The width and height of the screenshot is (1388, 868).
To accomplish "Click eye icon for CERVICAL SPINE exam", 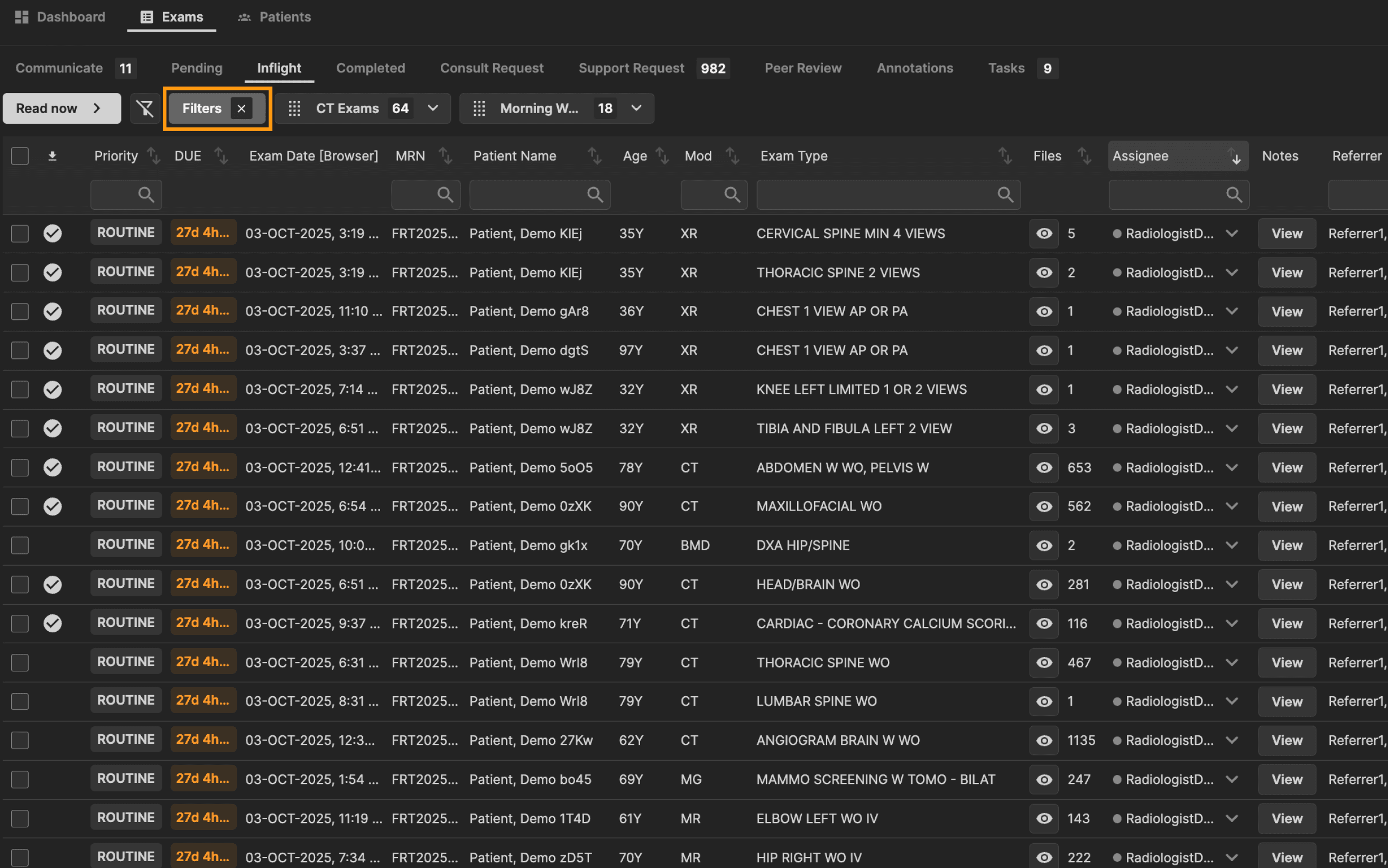I will (x=1043, y=234).
